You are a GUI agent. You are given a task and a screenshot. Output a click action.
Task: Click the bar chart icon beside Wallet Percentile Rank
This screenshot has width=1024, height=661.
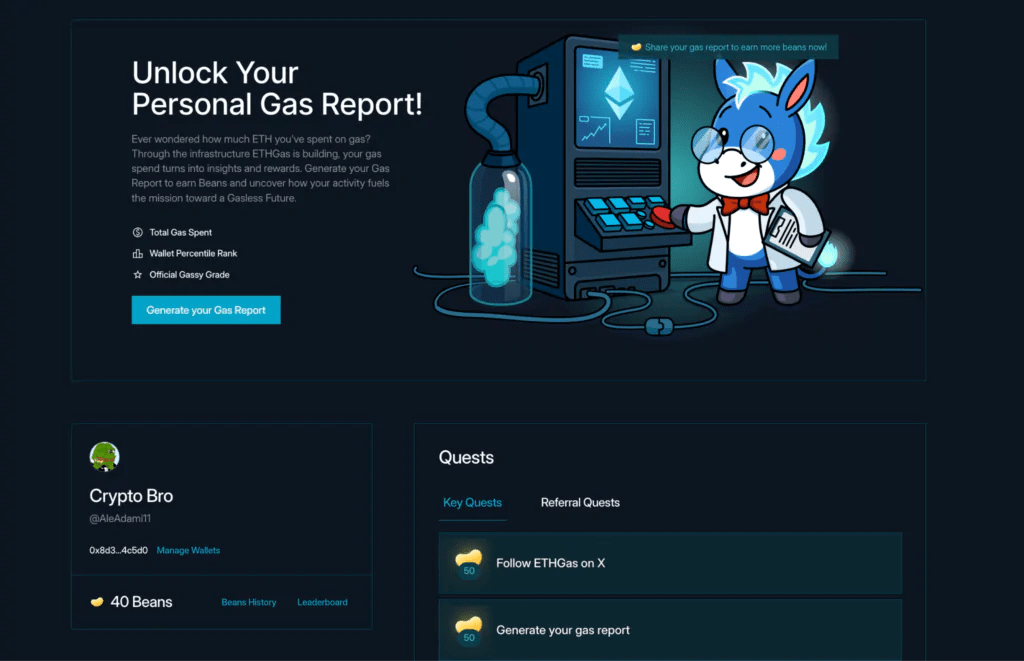pyautogui.click(x=138, y=253)
